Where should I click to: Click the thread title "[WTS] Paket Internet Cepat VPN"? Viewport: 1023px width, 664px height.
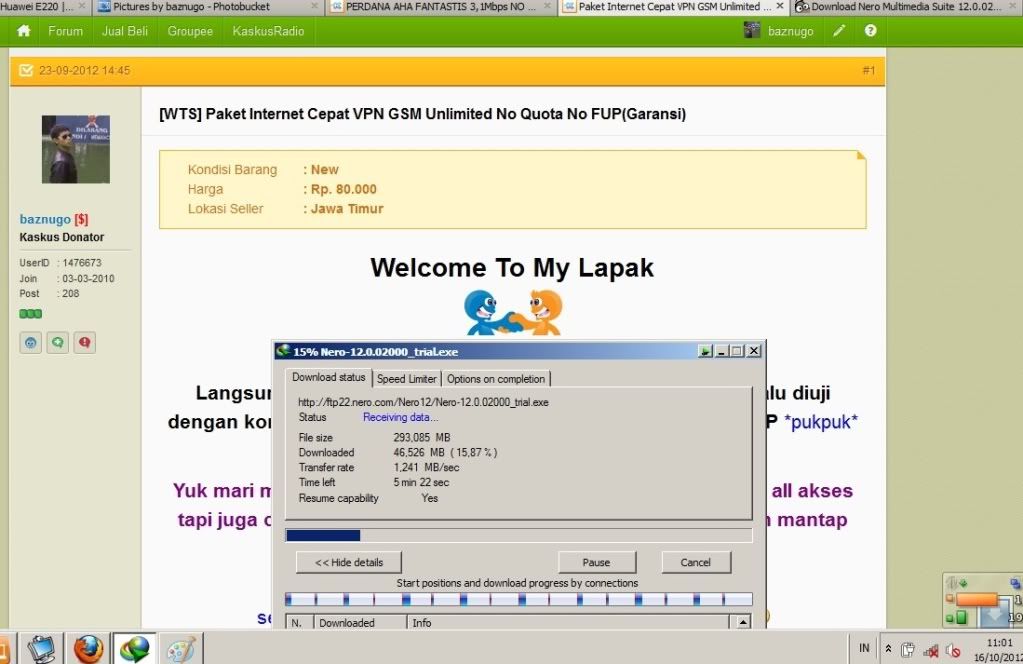click(423, 114)
